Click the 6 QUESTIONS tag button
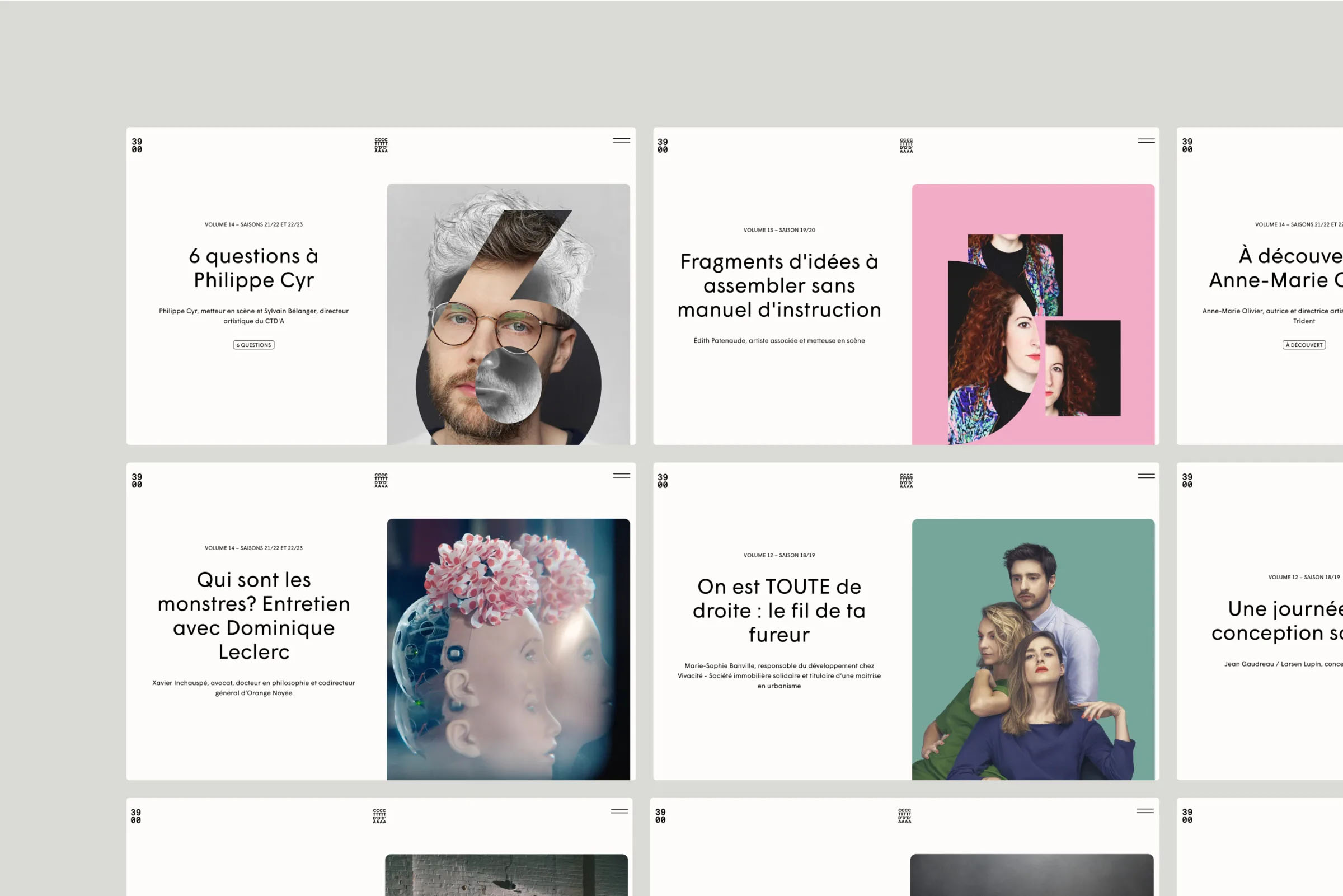Viewport: 1343px width, 896px height. (x=253, y=345)
